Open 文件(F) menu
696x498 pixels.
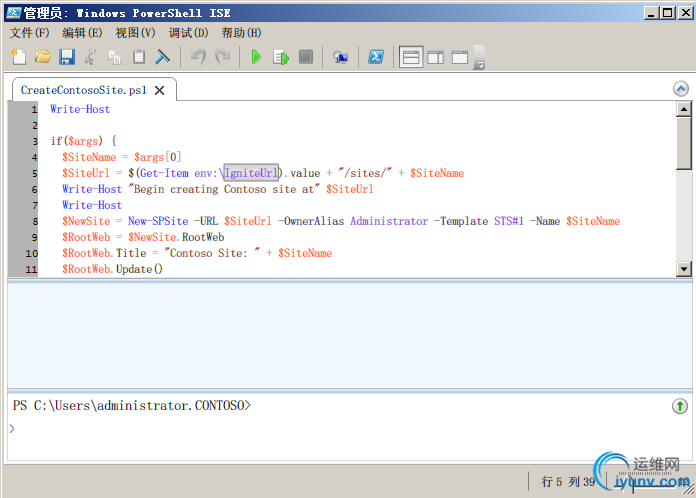click(x=29, y=33)
